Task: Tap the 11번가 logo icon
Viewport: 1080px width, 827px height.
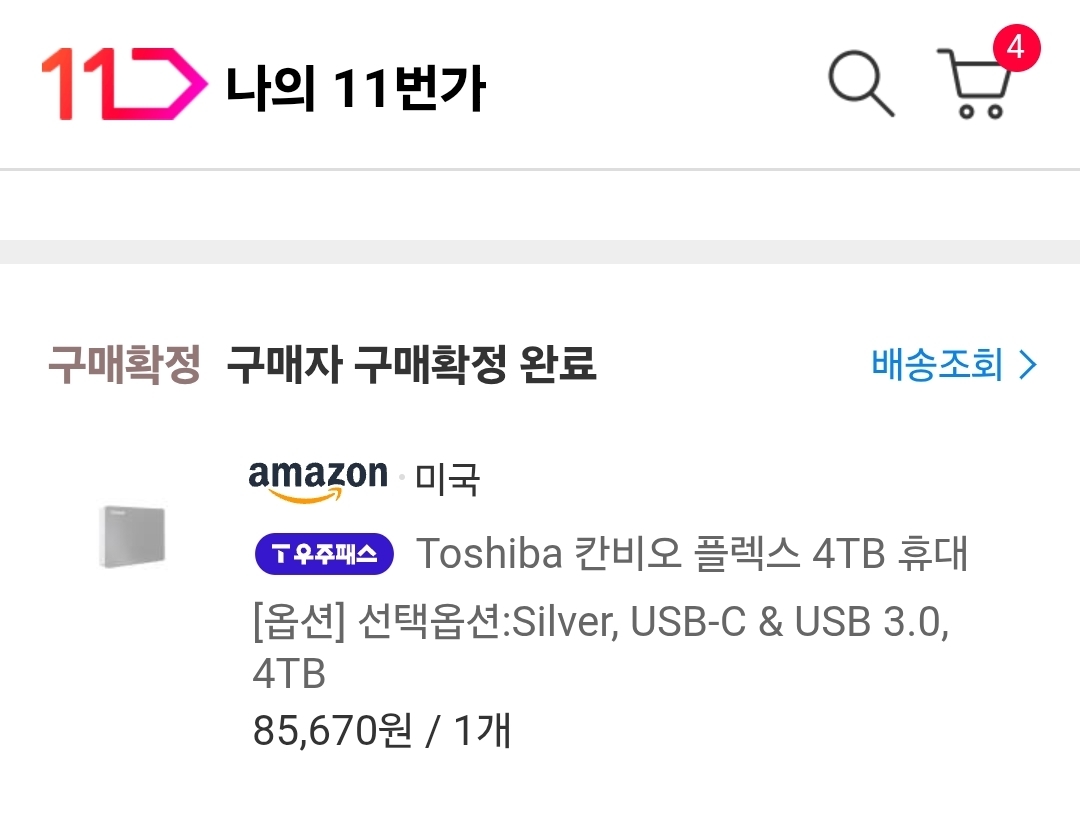Action: pos(123,84)
